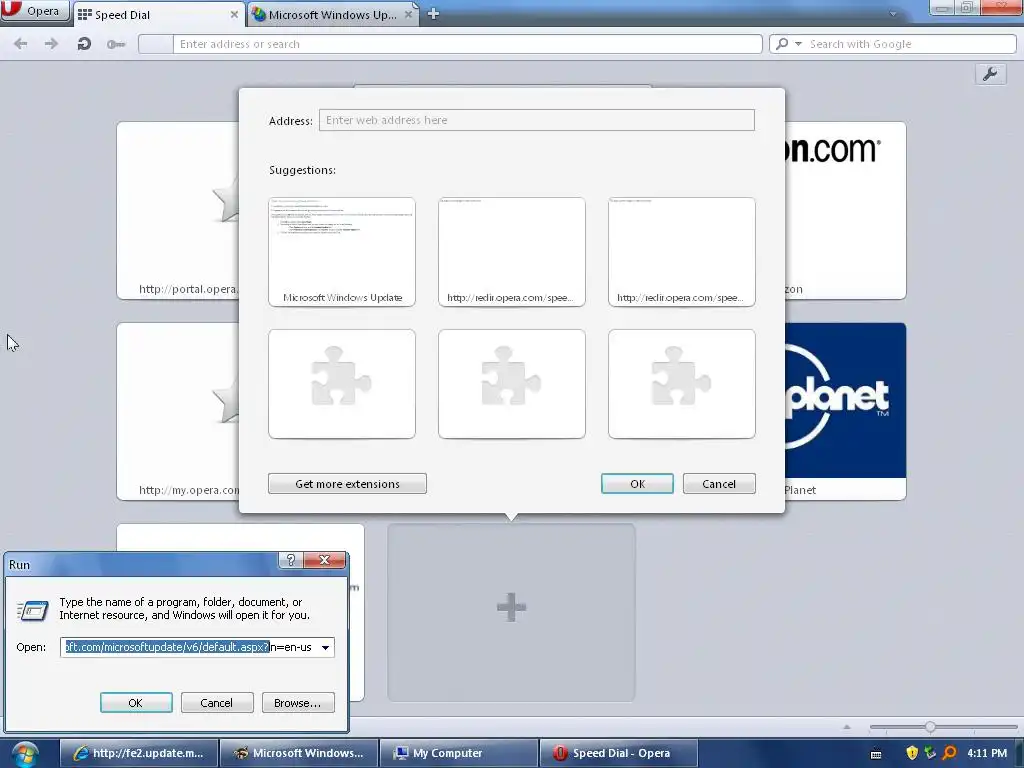1024x768 pixels.
Task: Open the Lonely Planet speed dial tile
Action: [x=845, y=411]
